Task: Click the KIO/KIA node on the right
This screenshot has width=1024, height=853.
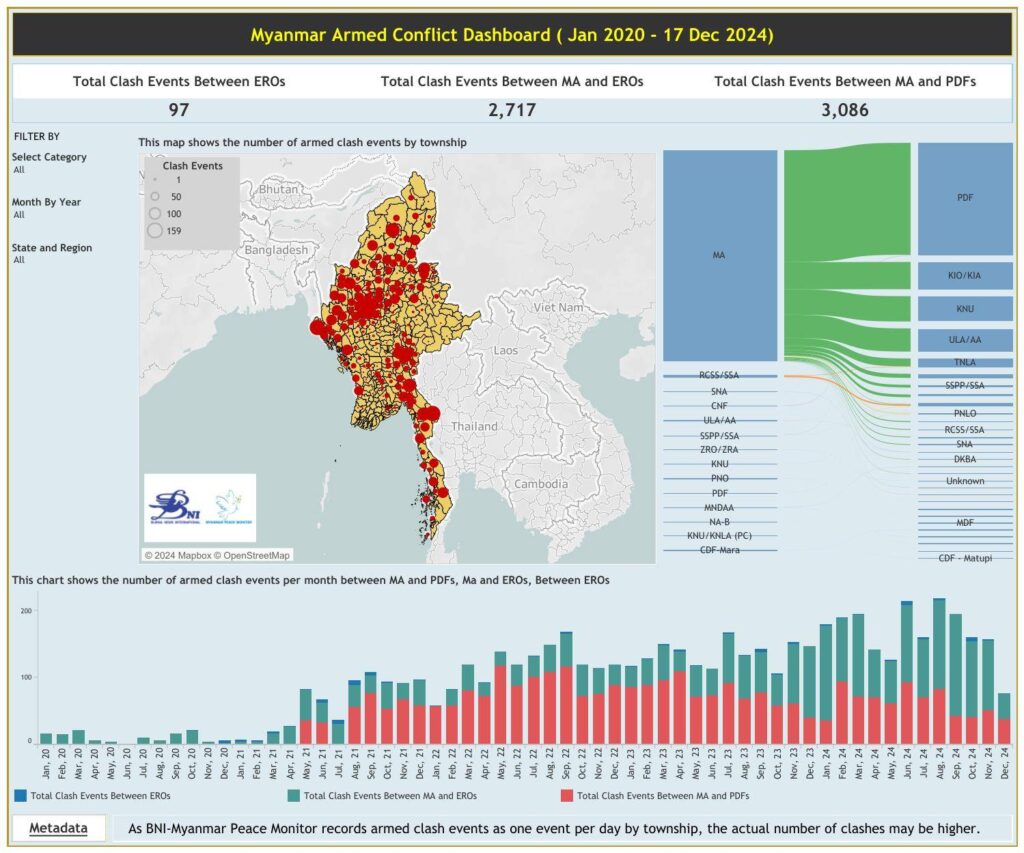Action: pyautogui.click(x=963, y=276)
